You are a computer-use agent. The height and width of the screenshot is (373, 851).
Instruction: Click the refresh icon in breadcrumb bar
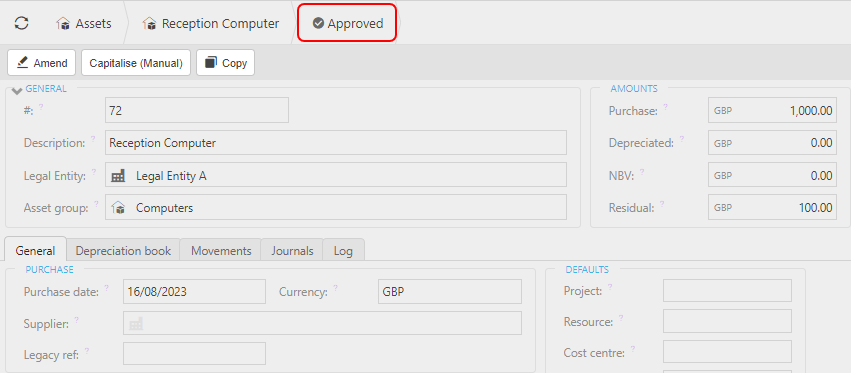point(21,23)
